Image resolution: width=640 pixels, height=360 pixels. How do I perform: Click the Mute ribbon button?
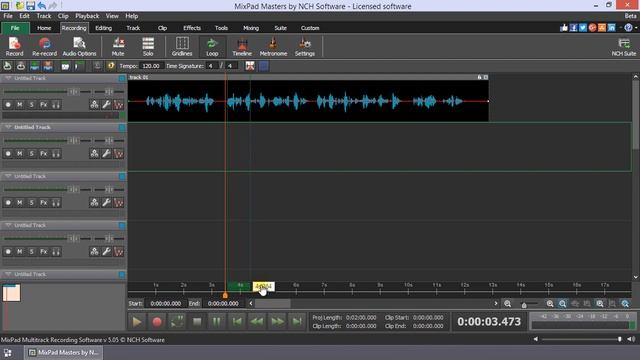coord(118,47)
